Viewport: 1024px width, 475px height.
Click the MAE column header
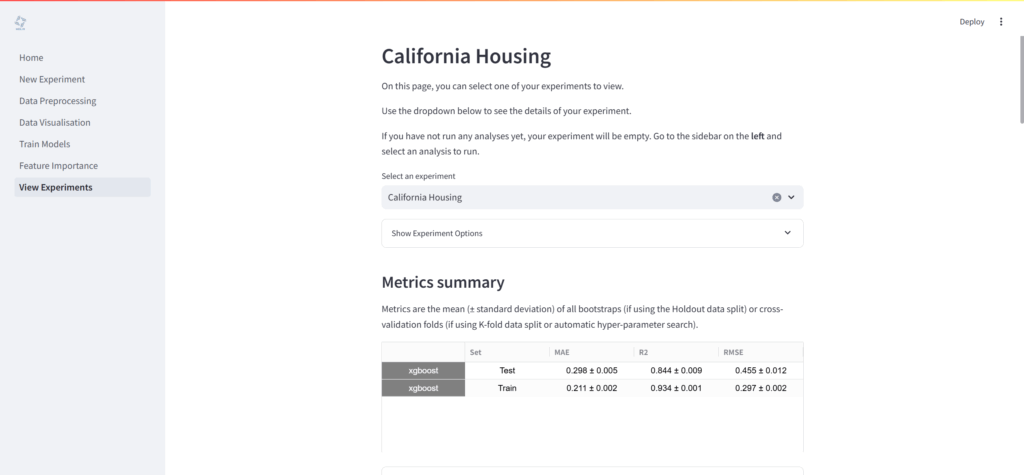591,352
